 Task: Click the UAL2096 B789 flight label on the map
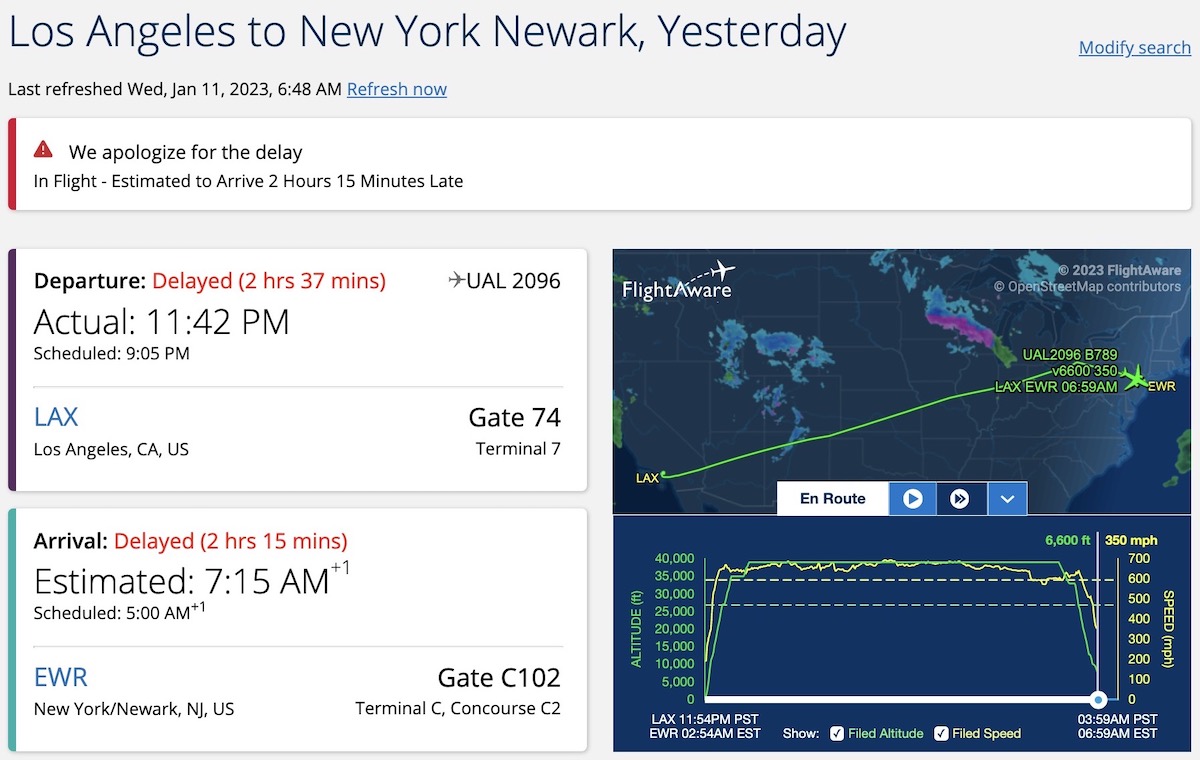(x=1070, y=355)
